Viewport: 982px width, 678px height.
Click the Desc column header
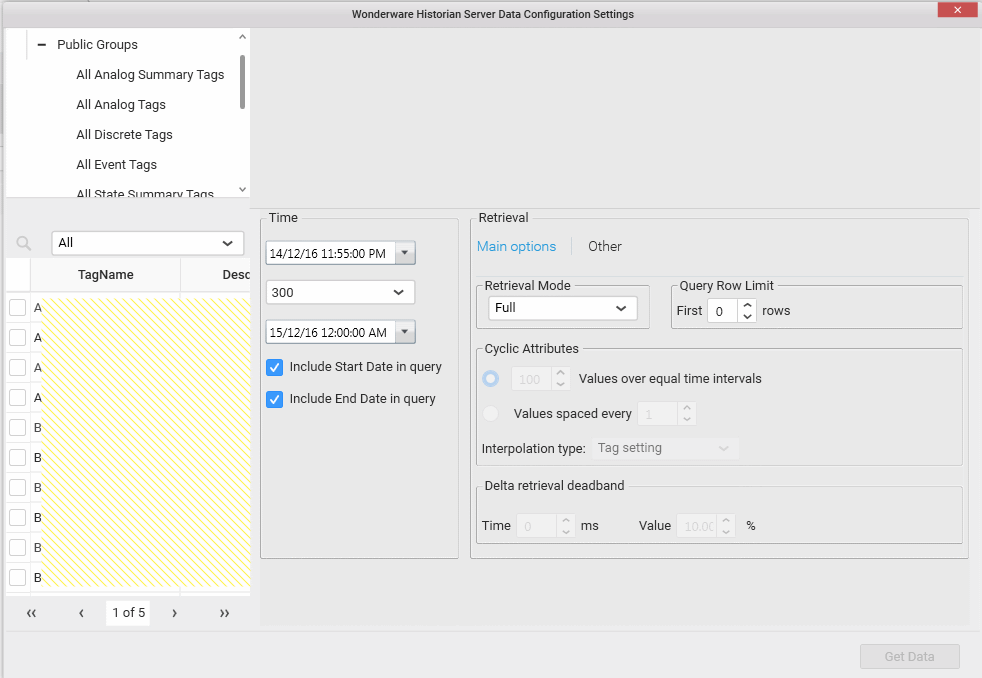click(x=216, y=274)
